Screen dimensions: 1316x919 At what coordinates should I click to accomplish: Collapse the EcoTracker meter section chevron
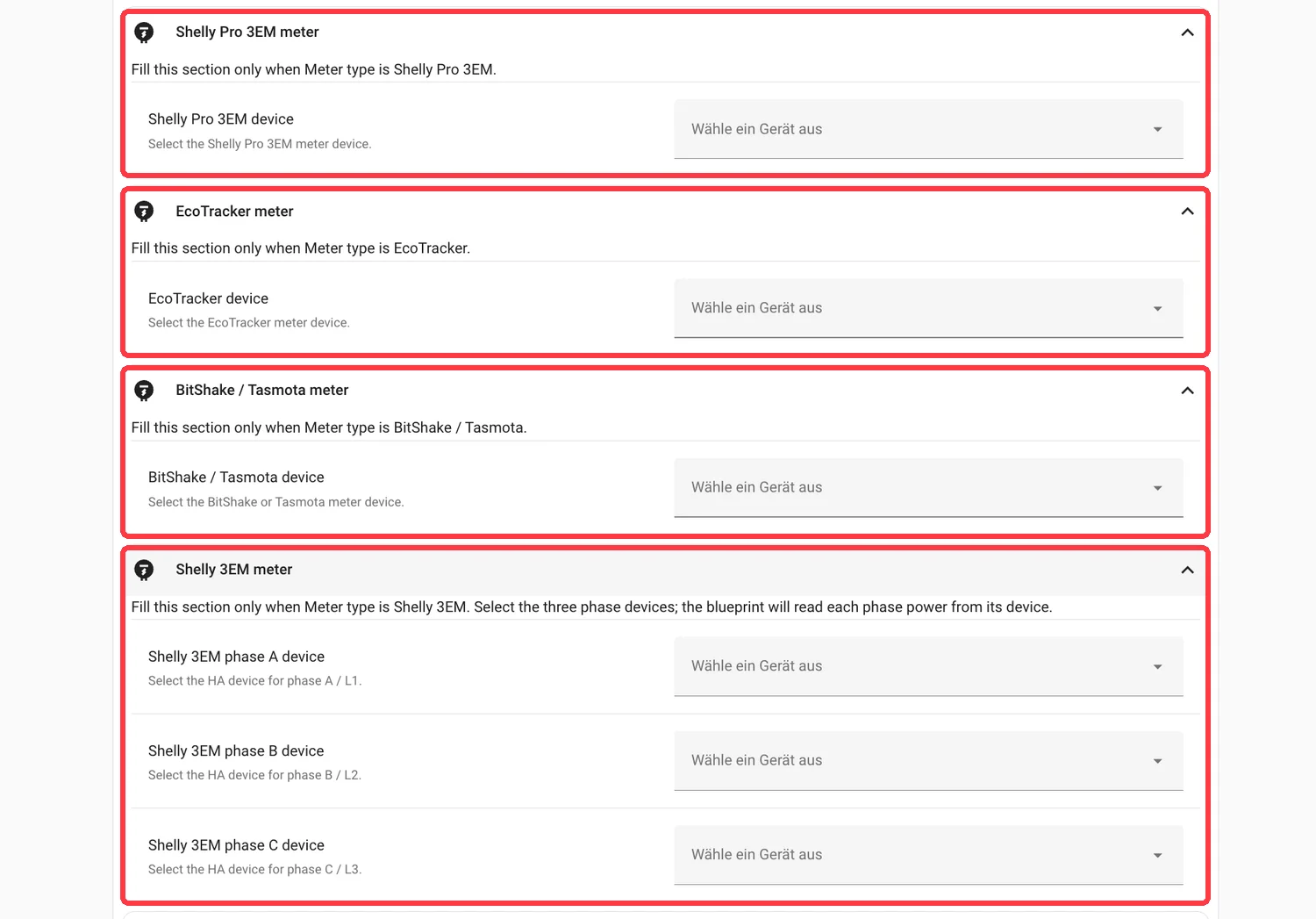(1187, 212)
